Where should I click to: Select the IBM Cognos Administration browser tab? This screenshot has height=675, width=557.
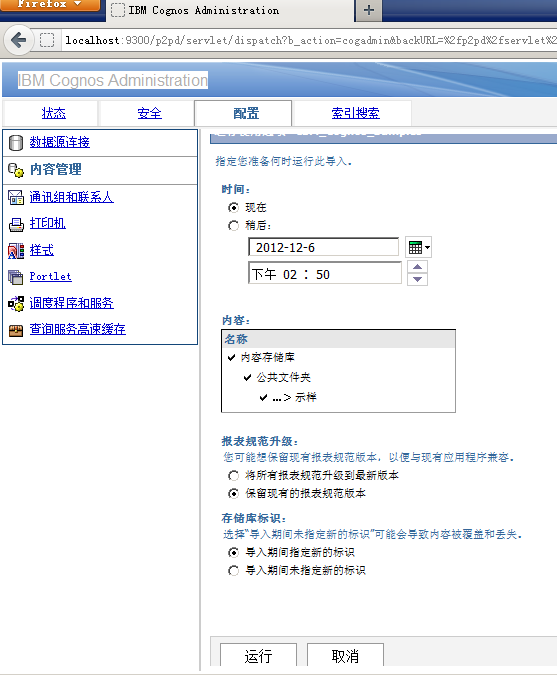(x=230, y=10)
